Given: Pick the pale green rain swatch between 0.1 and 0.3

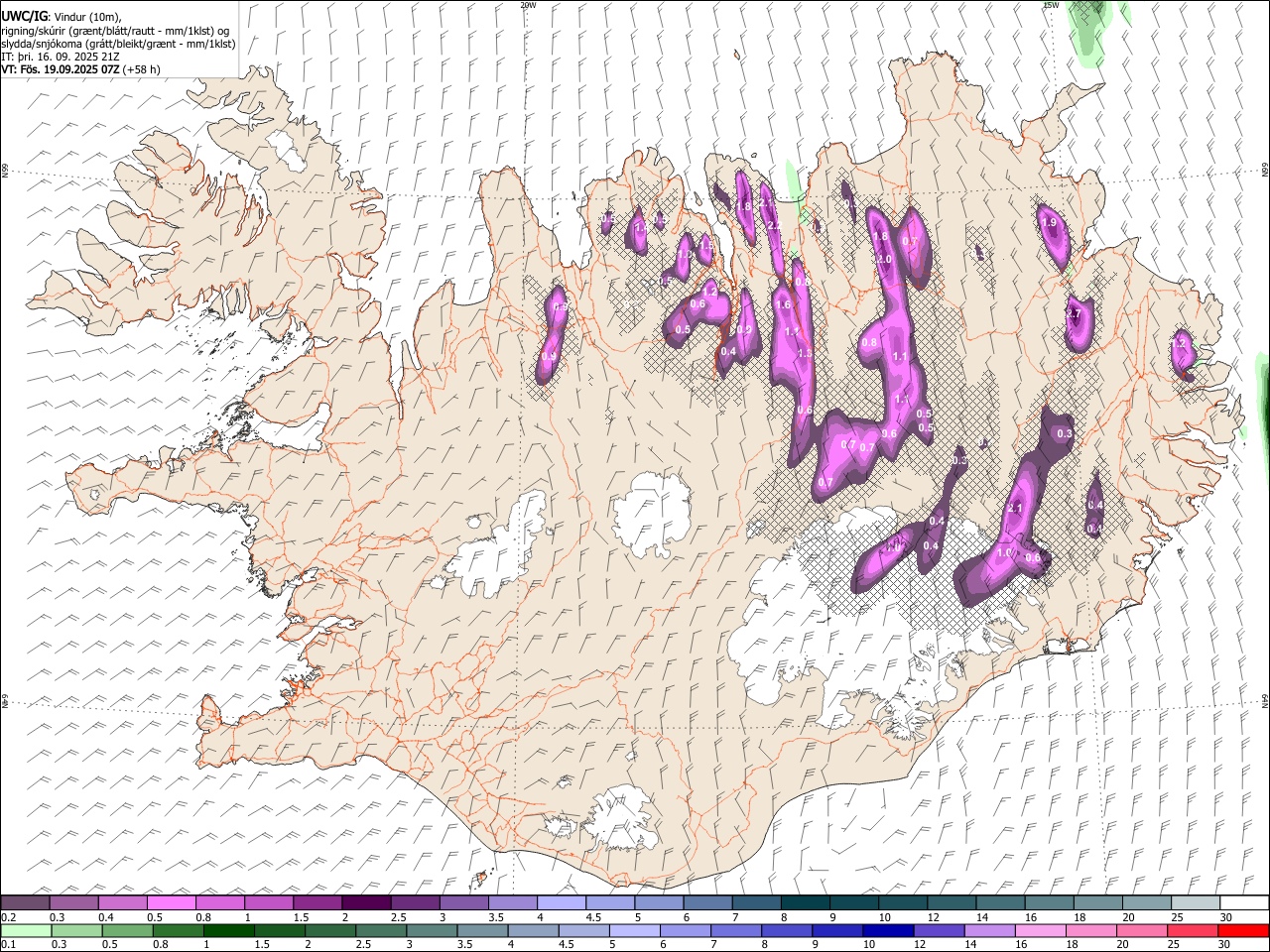Looking at the screenshot, I should click(x=26, y=930).
